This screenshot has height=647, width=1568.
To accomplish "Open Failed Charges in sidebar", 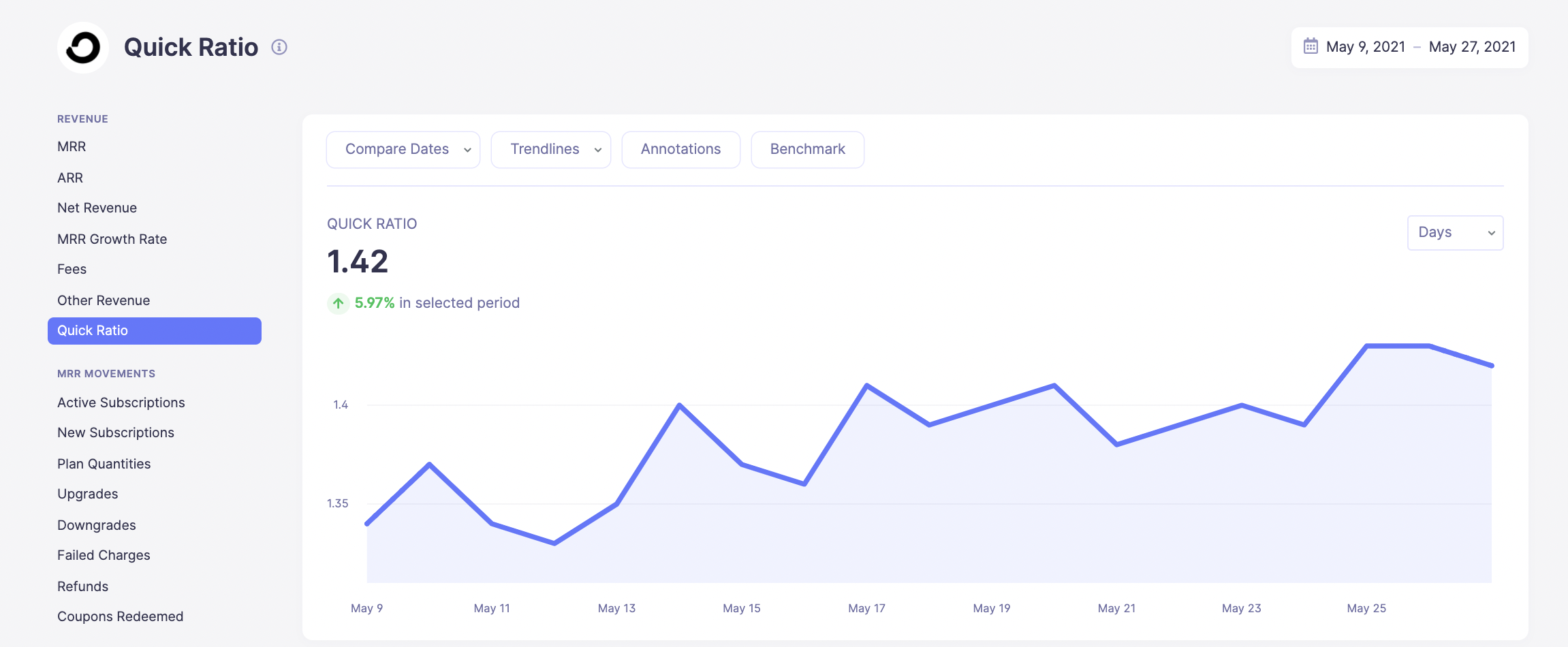I will (104, 555).
